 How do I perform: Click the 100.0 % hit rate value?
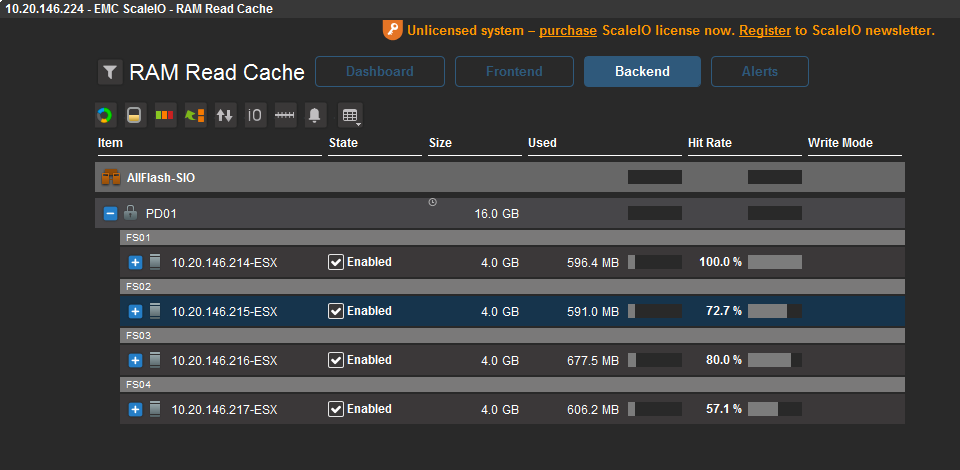coord(721,262)
